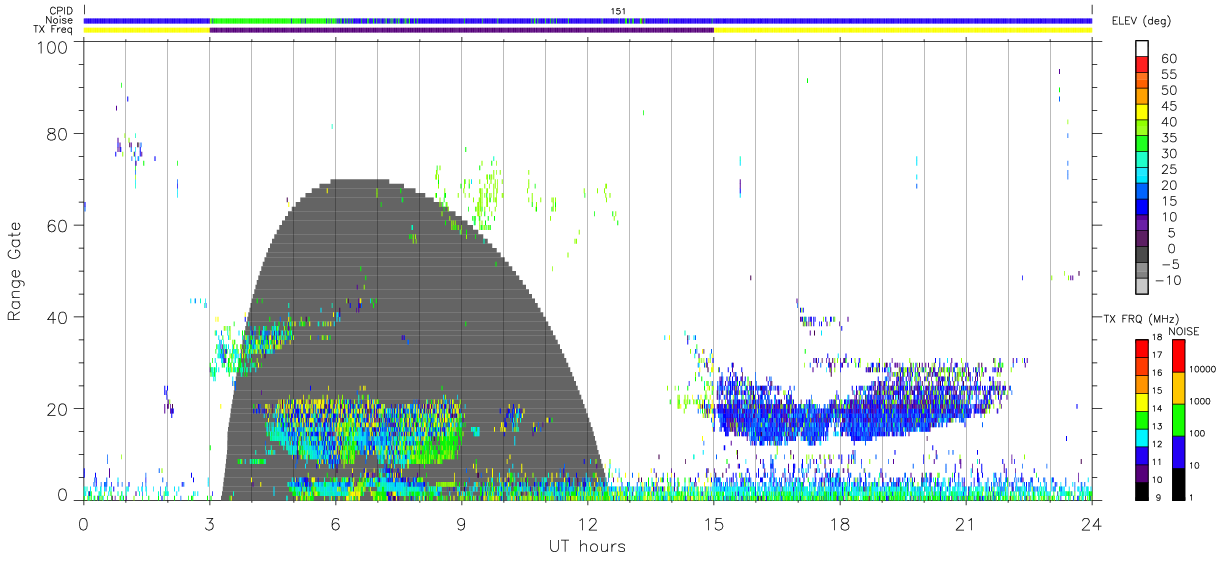The image size is (1228, 567).
Task: Click the ELEV colorbar label '55'
Action: [x=1168, y=75]
